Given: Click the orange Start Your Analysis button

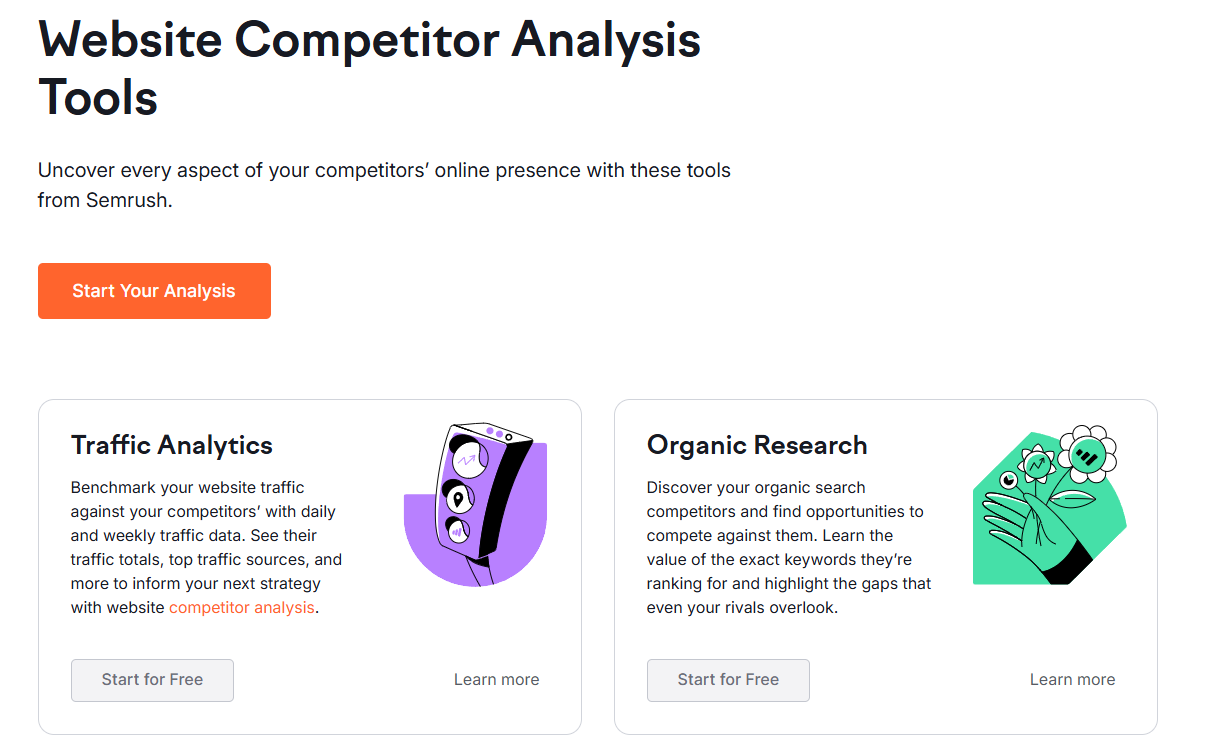Looking at the screenshot, I should (x=154, y=291).
